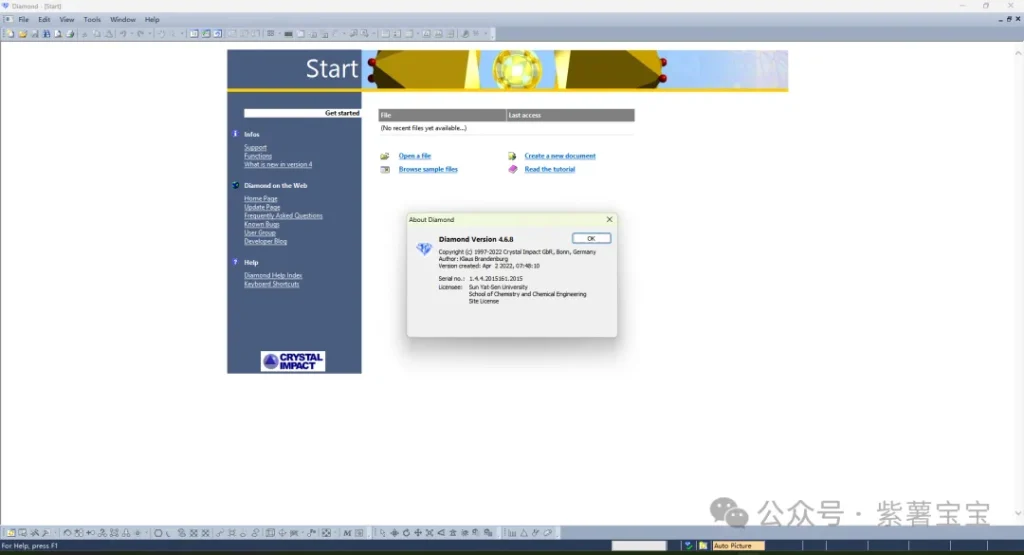Image resolution: width=1024 pixels, height=555 pixels.
Task: Click the bold M icon in bottom toolbar
Action: click(x=347, y=533)
